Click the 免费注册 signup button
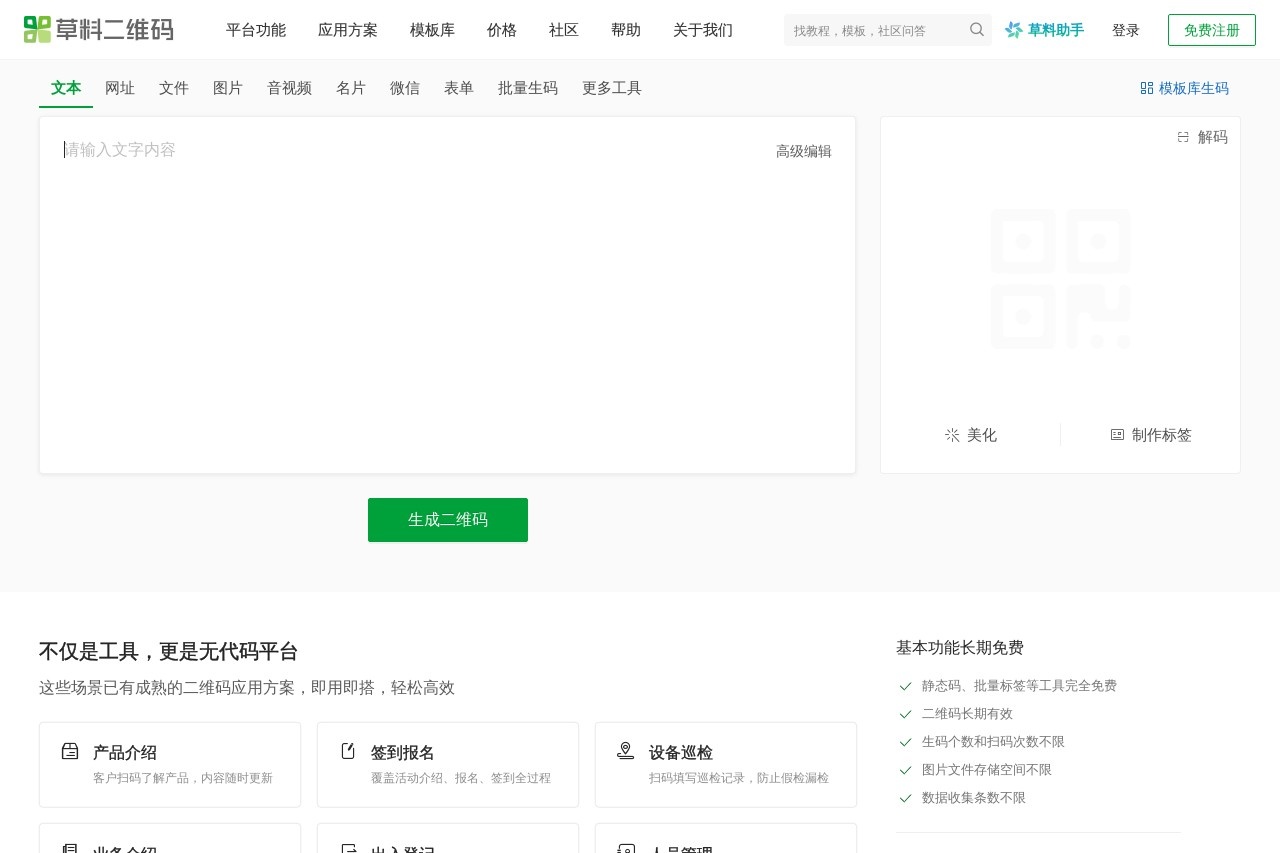1280x853 pixels. coord(1211,30)
